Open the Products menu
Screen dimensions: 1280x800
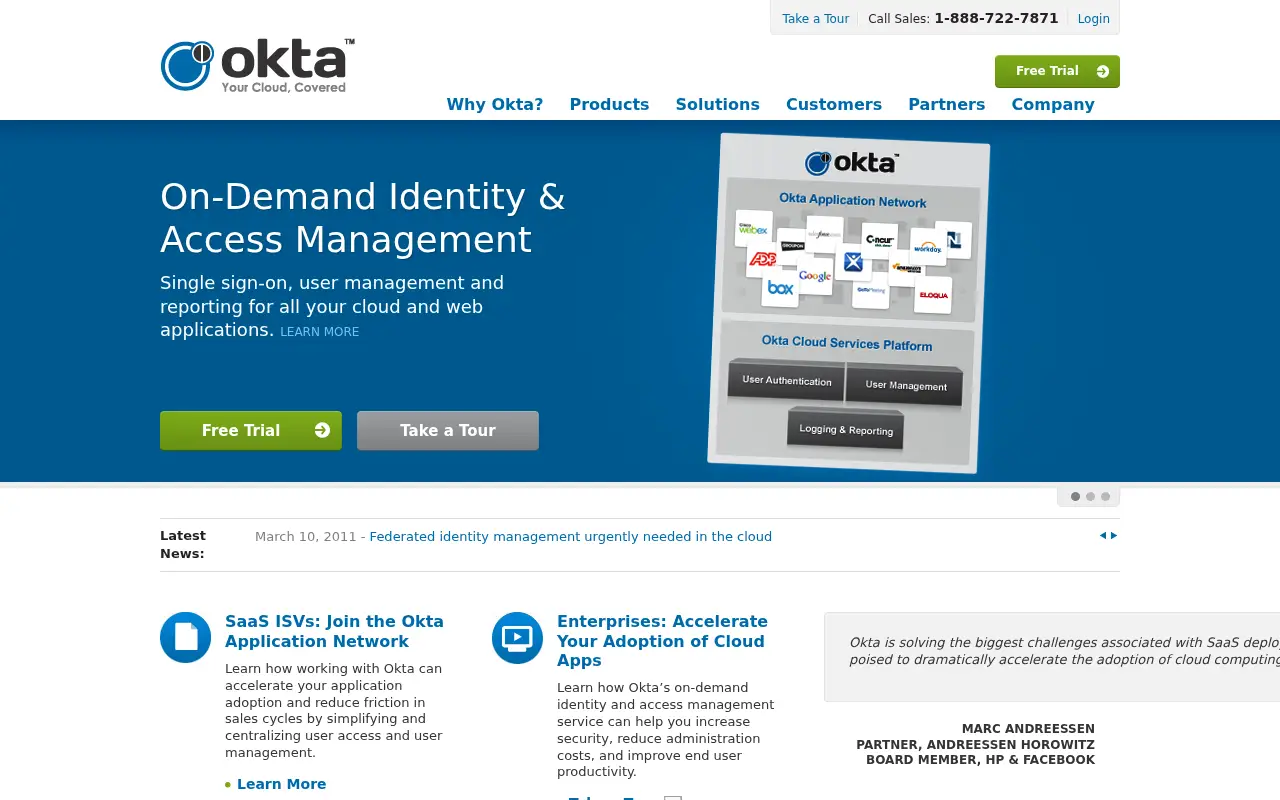point(609,104)
